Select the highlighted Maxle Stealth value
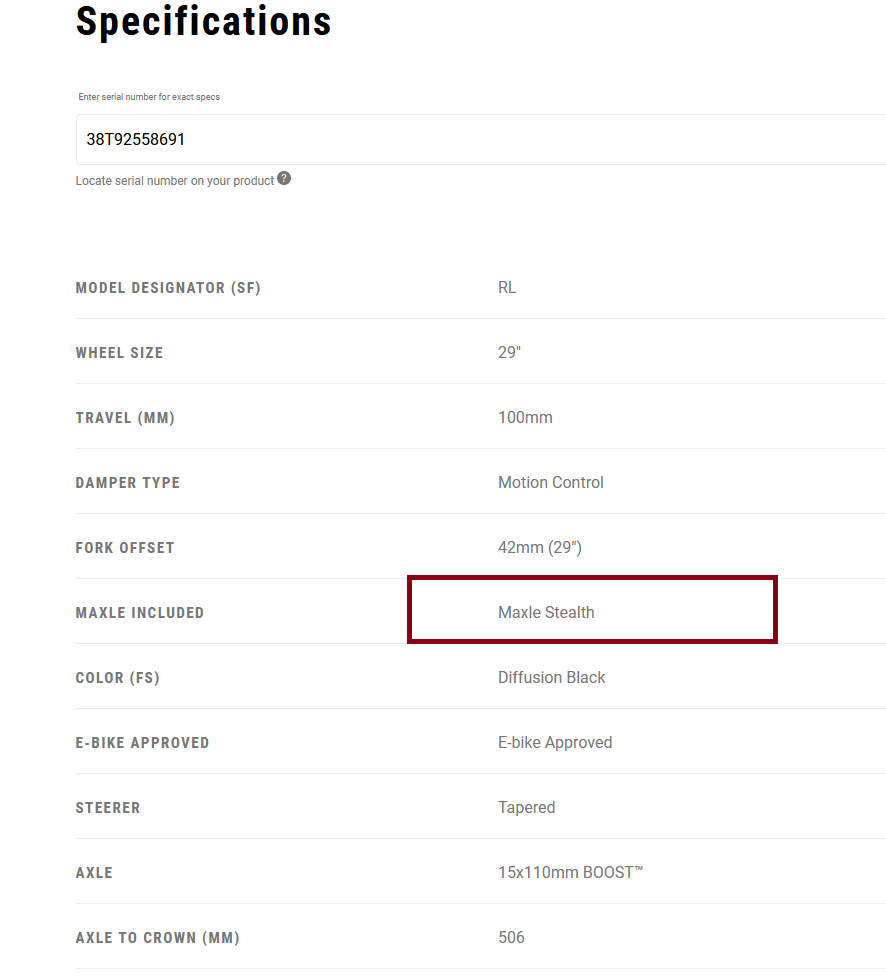The image size is (886, 976). point(546,612)
